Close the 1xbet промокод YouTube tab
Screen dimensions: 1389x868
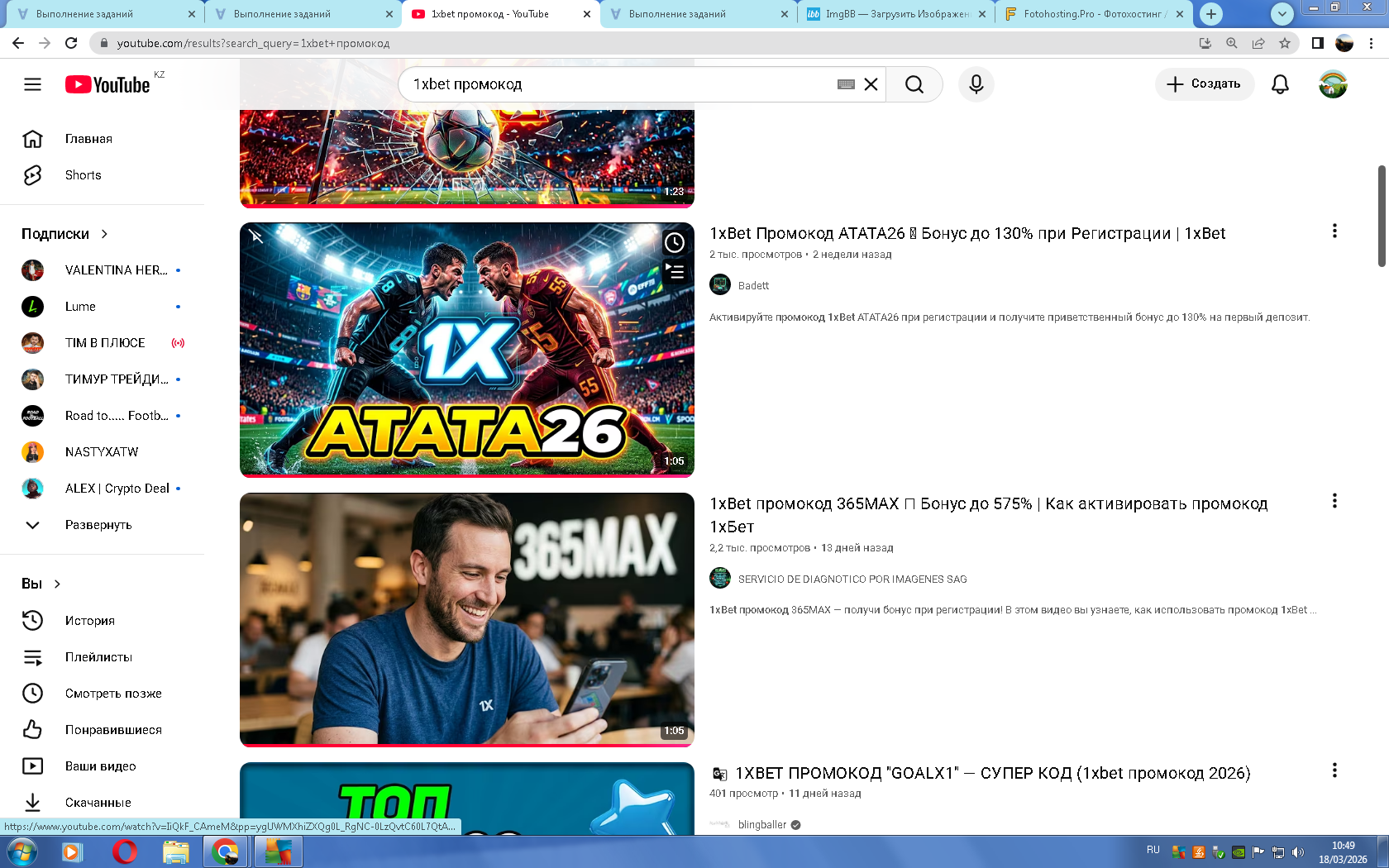(587, 14)
